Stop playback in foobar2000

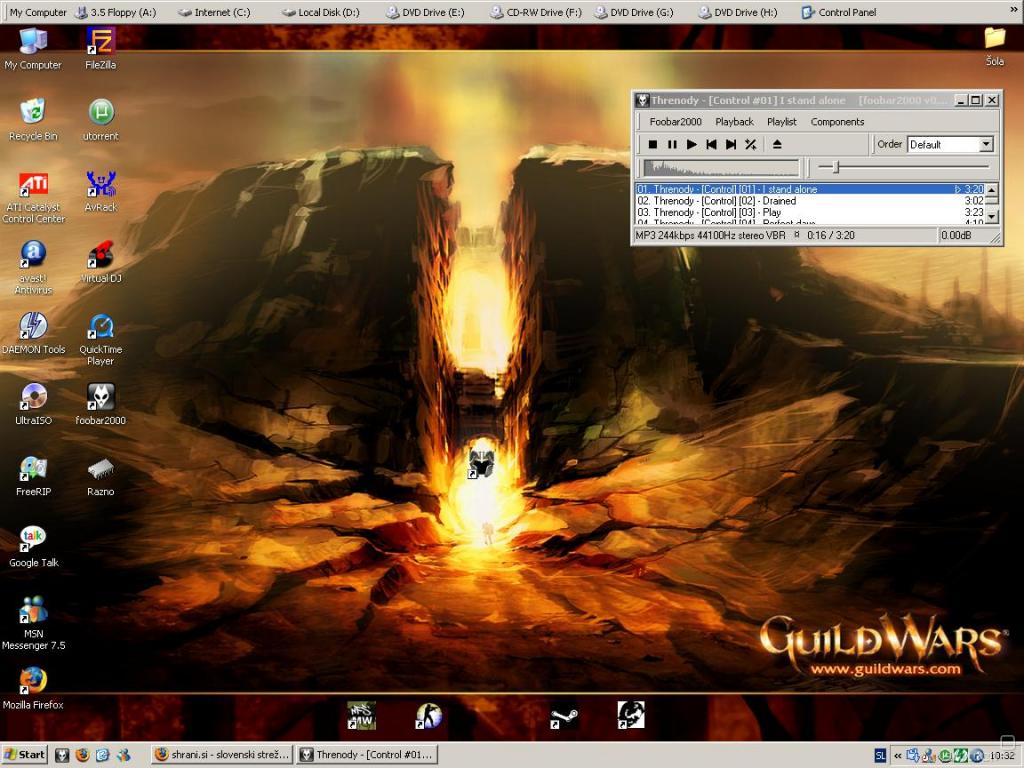coord(652,144)
